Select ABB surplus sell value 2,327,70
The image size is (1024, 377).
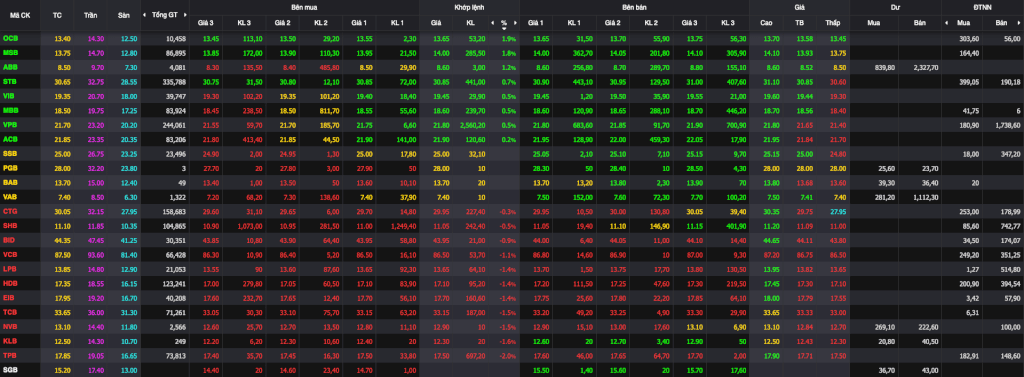926,67
